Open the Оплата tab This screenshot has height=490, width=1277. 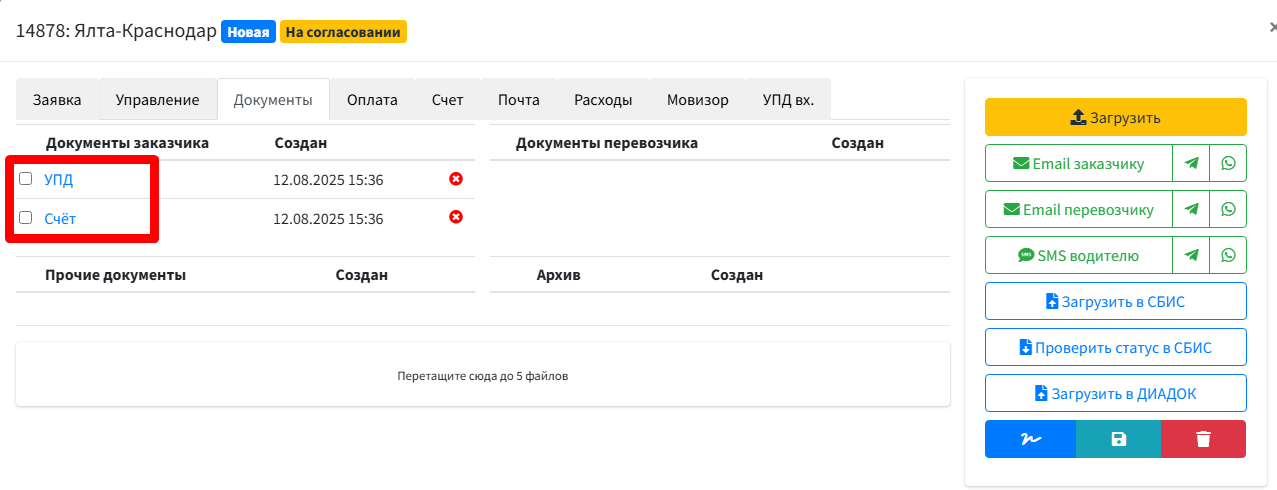(372, 100)
